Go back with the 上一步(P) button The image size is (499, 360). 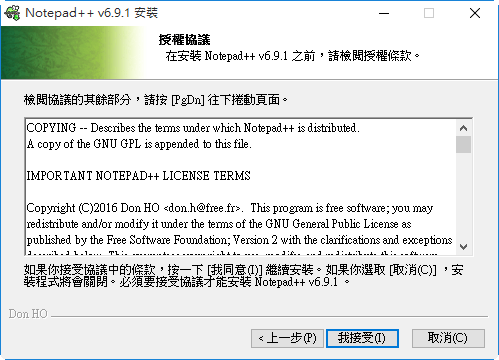tap(287, 338)
